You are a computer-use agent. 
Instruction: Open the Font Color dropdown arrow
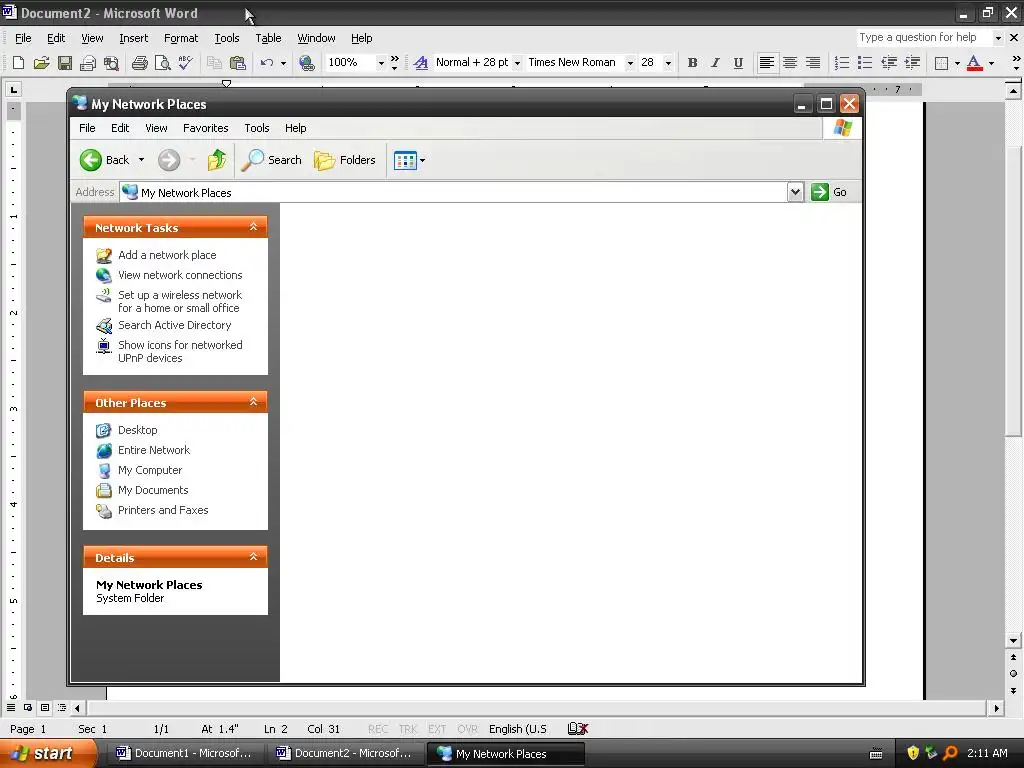991,63
